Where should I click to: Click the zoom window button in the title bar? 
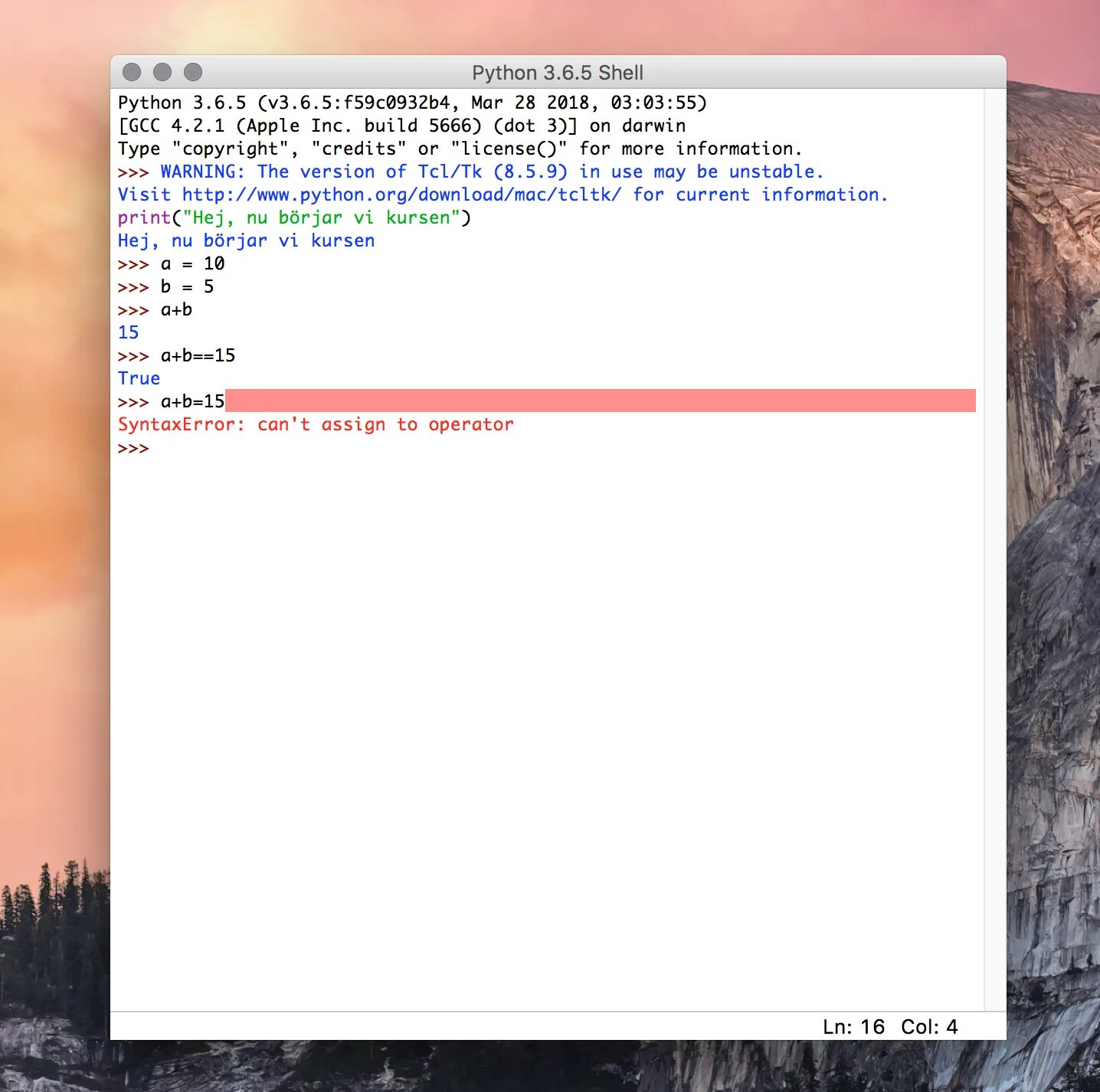193,72
